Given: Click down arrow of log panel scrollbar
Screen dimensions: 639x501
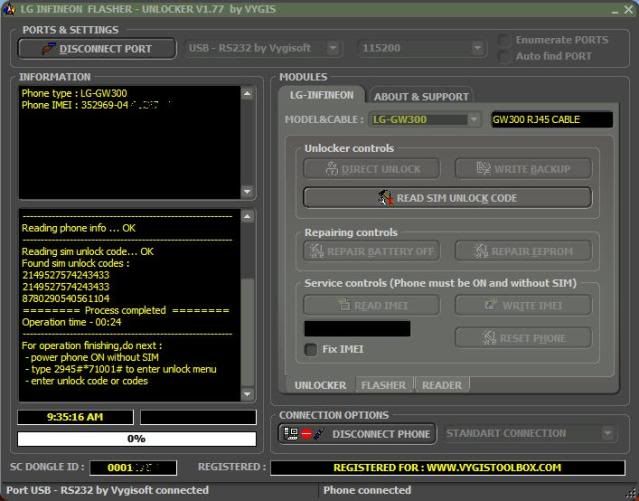Looking at the screenshot, I should (x=247, y=394).
